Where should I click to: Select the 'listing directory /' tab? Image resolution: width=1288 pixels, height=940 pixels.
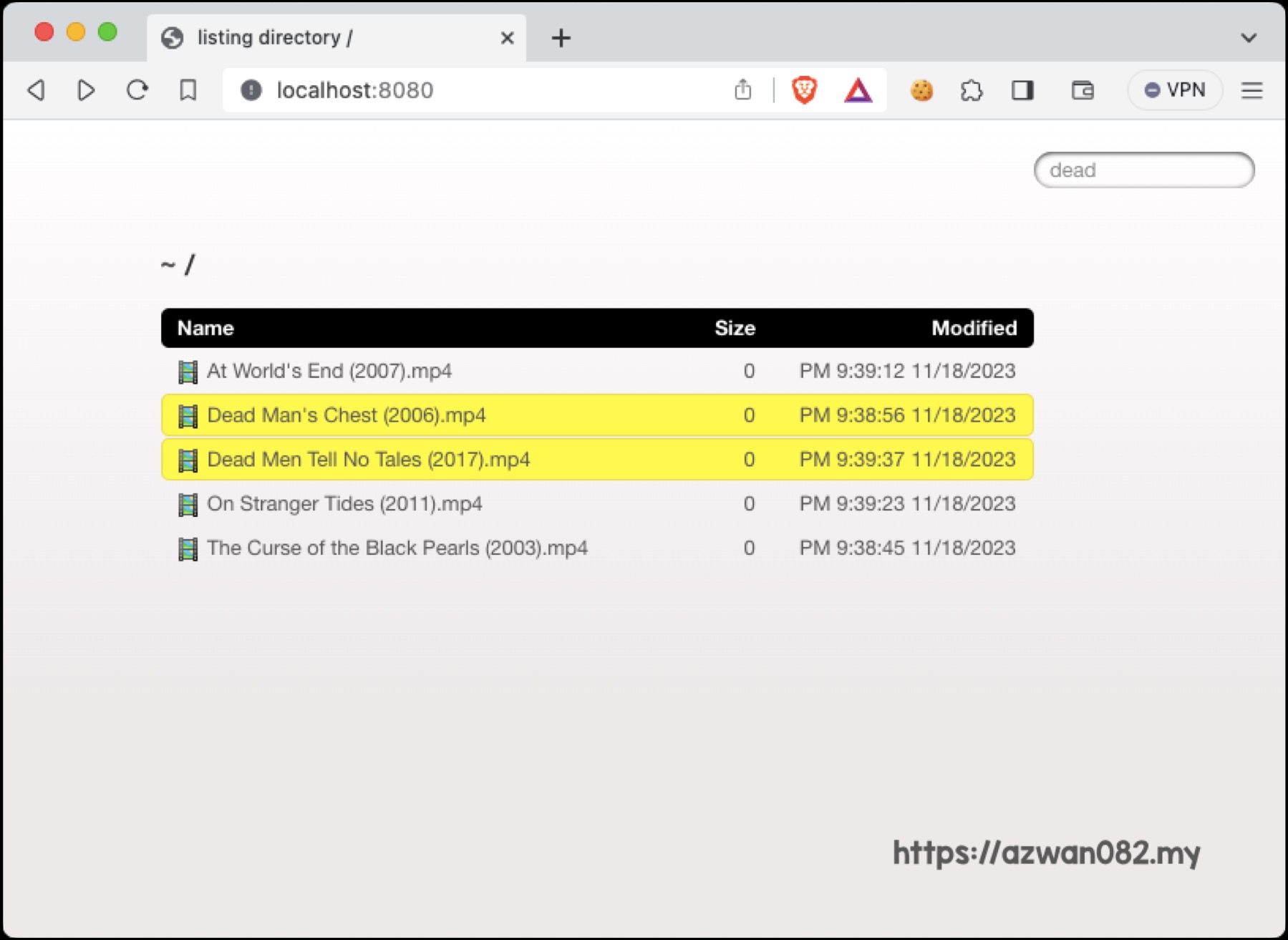point(336,38)
